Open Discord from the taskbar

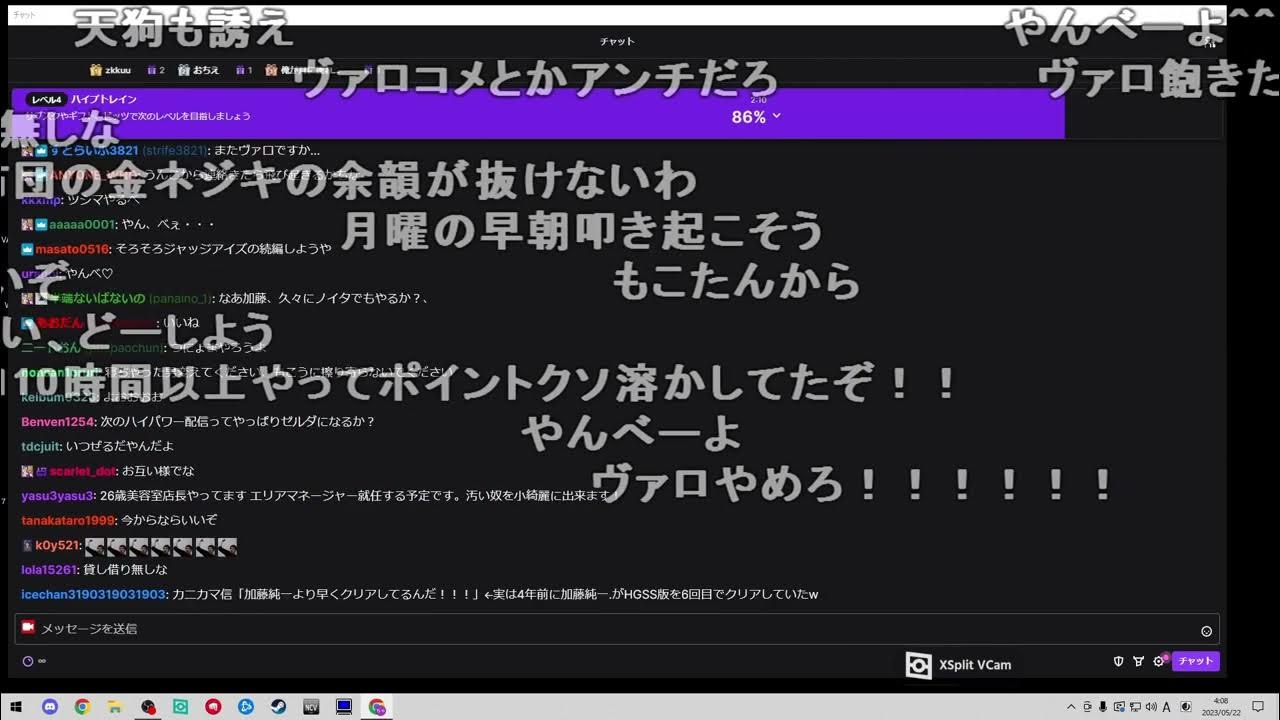(50, 707)
